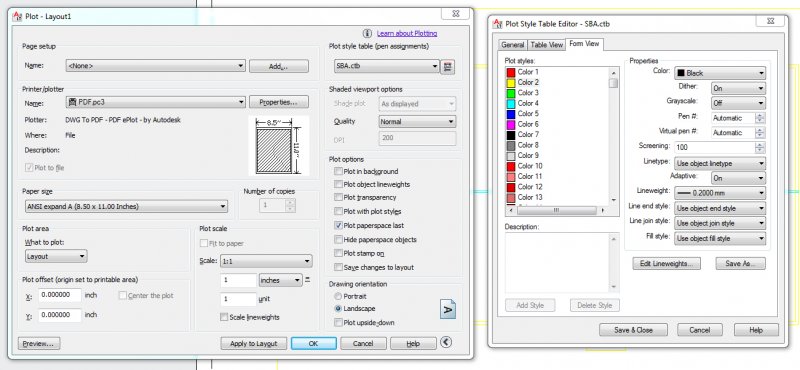Open the Scale 1:1 dropdown

click(266, 261)
